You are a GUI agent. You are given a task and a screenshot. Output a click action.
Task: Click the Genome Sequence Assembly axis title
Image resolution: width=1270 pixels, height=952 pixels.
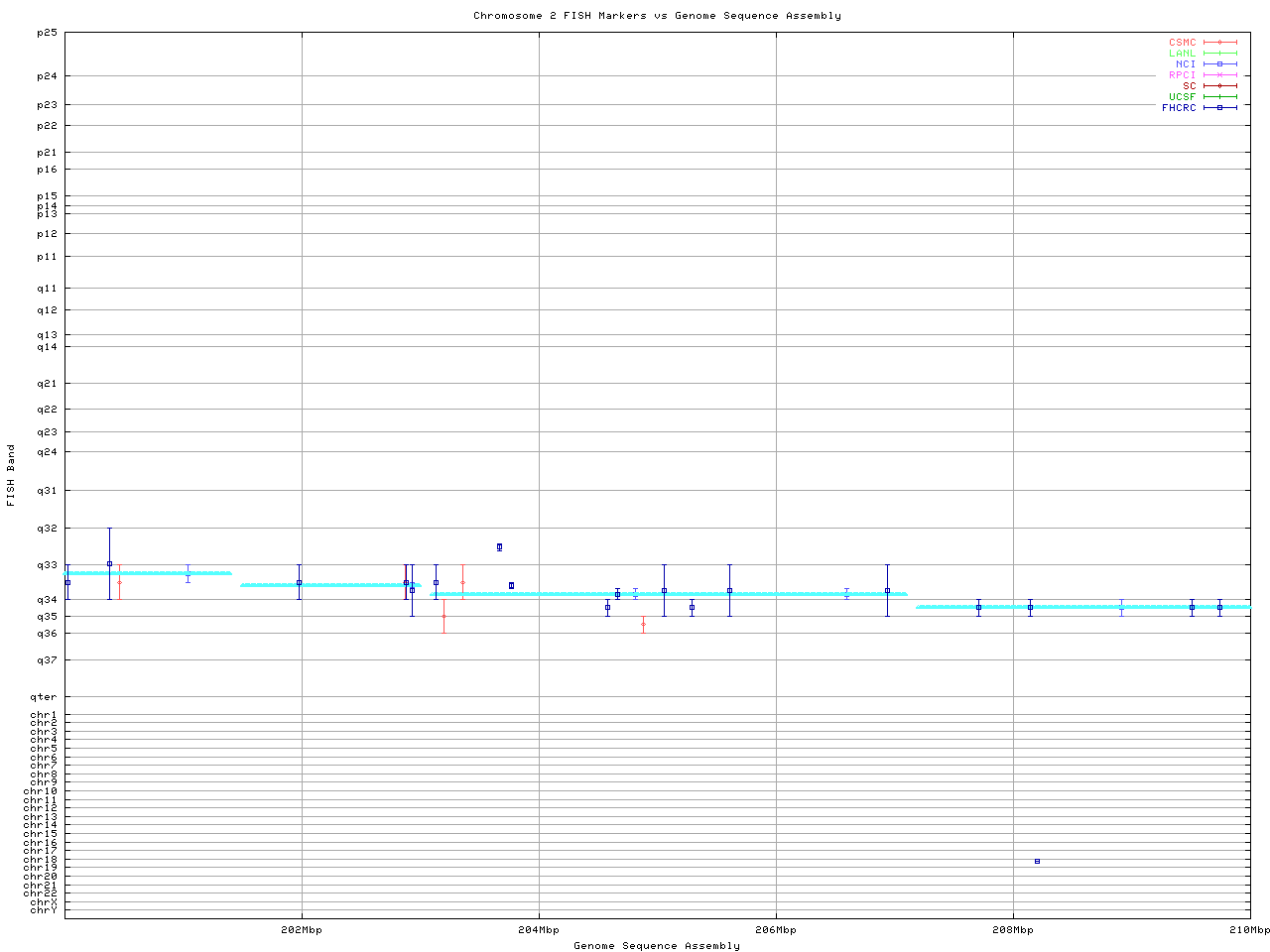click(x=657, y=945)
